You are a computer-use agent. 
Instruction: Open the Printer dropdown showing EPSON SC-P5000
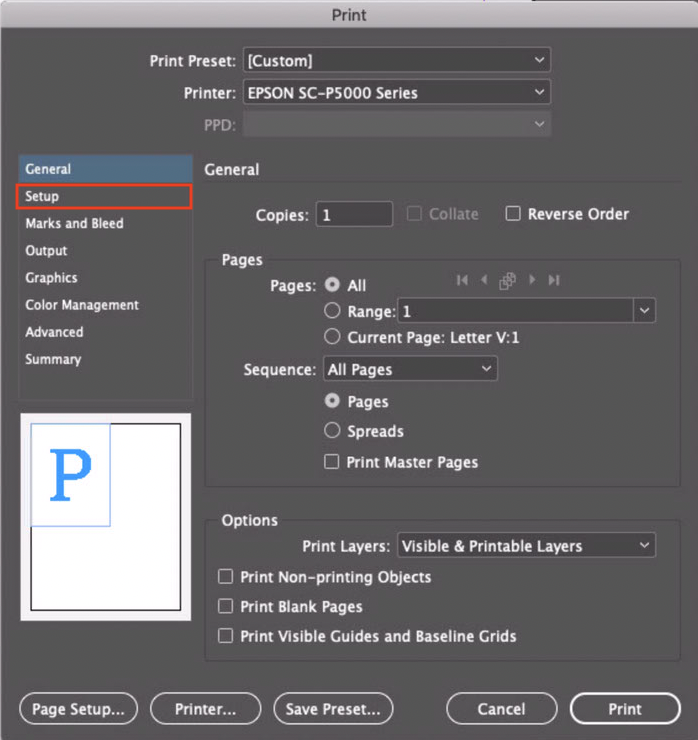[396, 92]
